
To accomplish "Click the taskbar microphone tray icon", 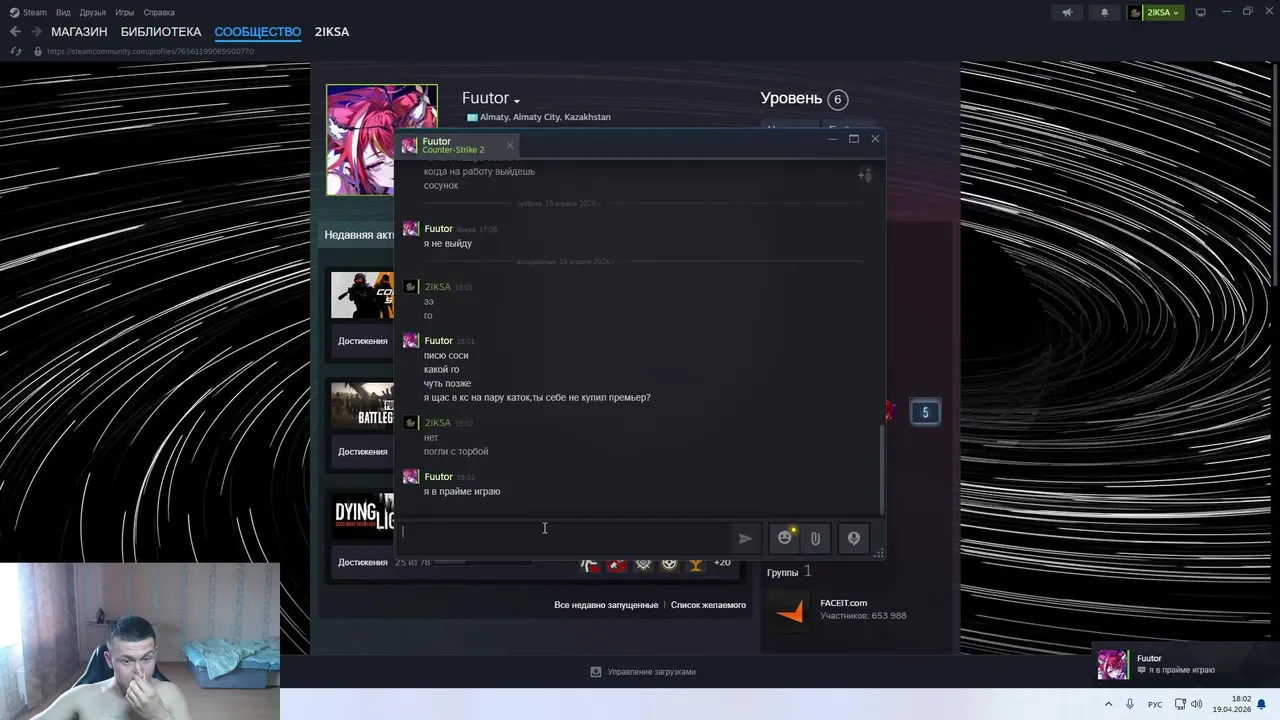I will click(1130, 704).
